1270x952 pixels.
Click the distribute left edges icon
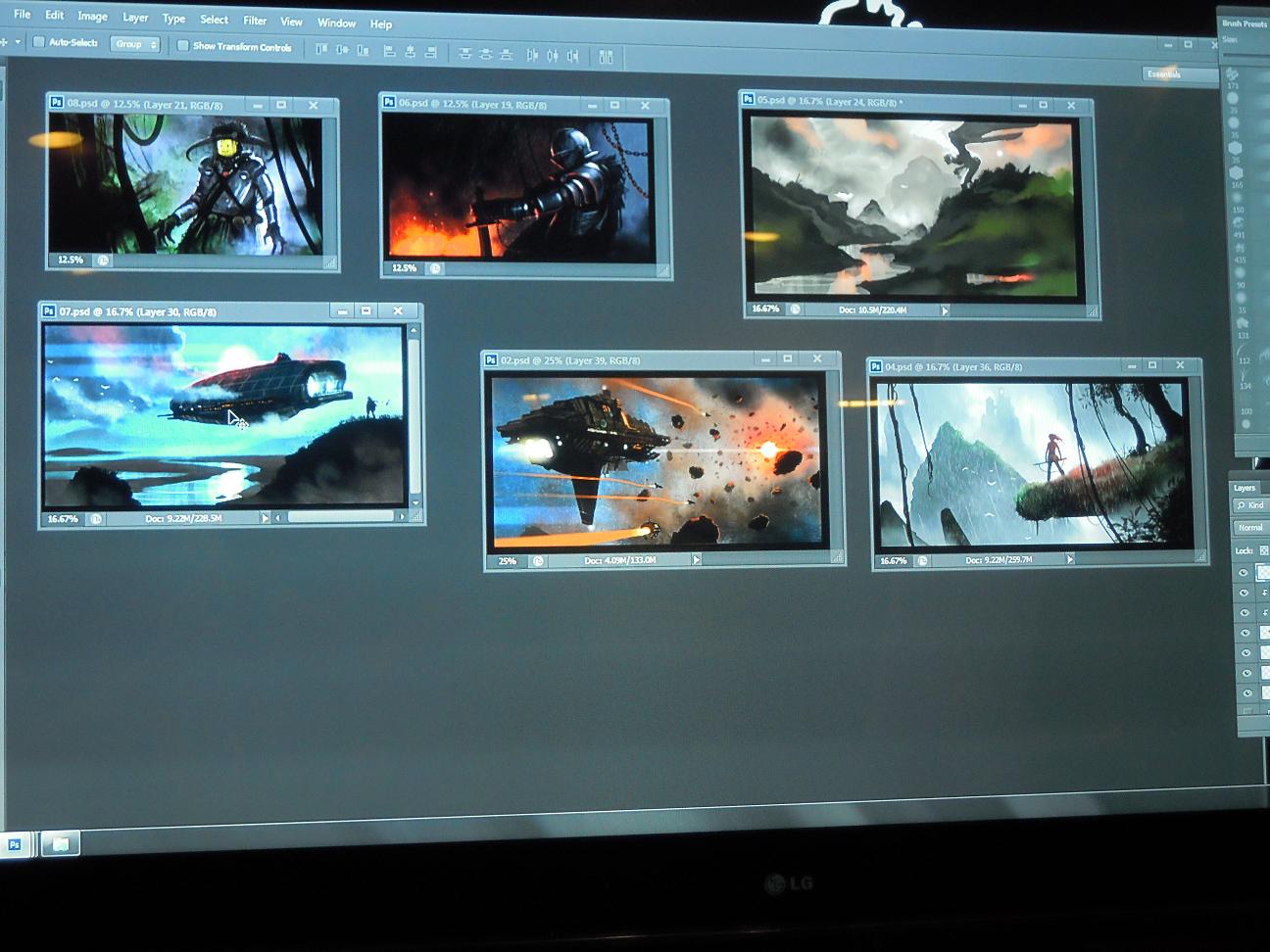(x=533, y=56)
